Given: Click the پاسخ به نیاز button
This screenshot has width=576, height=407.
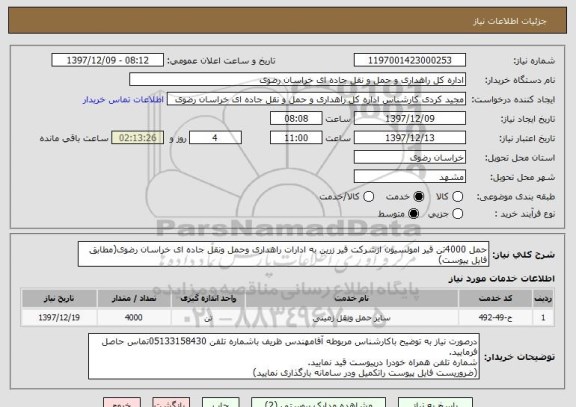Looking at the screenshot, I should pyautogui.click(x=435, y=403).
